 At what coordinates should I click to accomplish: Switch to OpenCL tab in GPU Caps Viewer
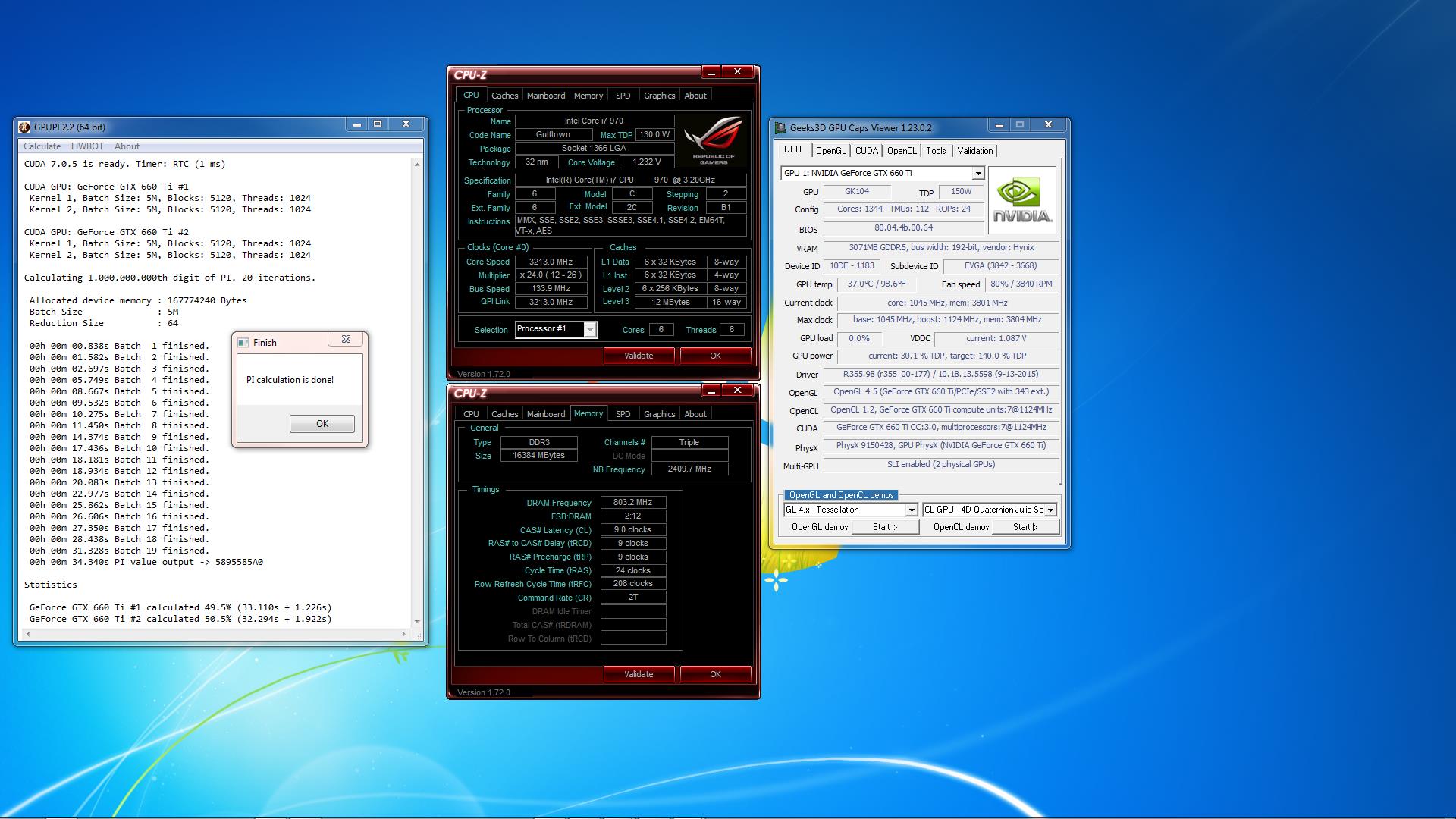pyautogui.click(x=902, y=151)
